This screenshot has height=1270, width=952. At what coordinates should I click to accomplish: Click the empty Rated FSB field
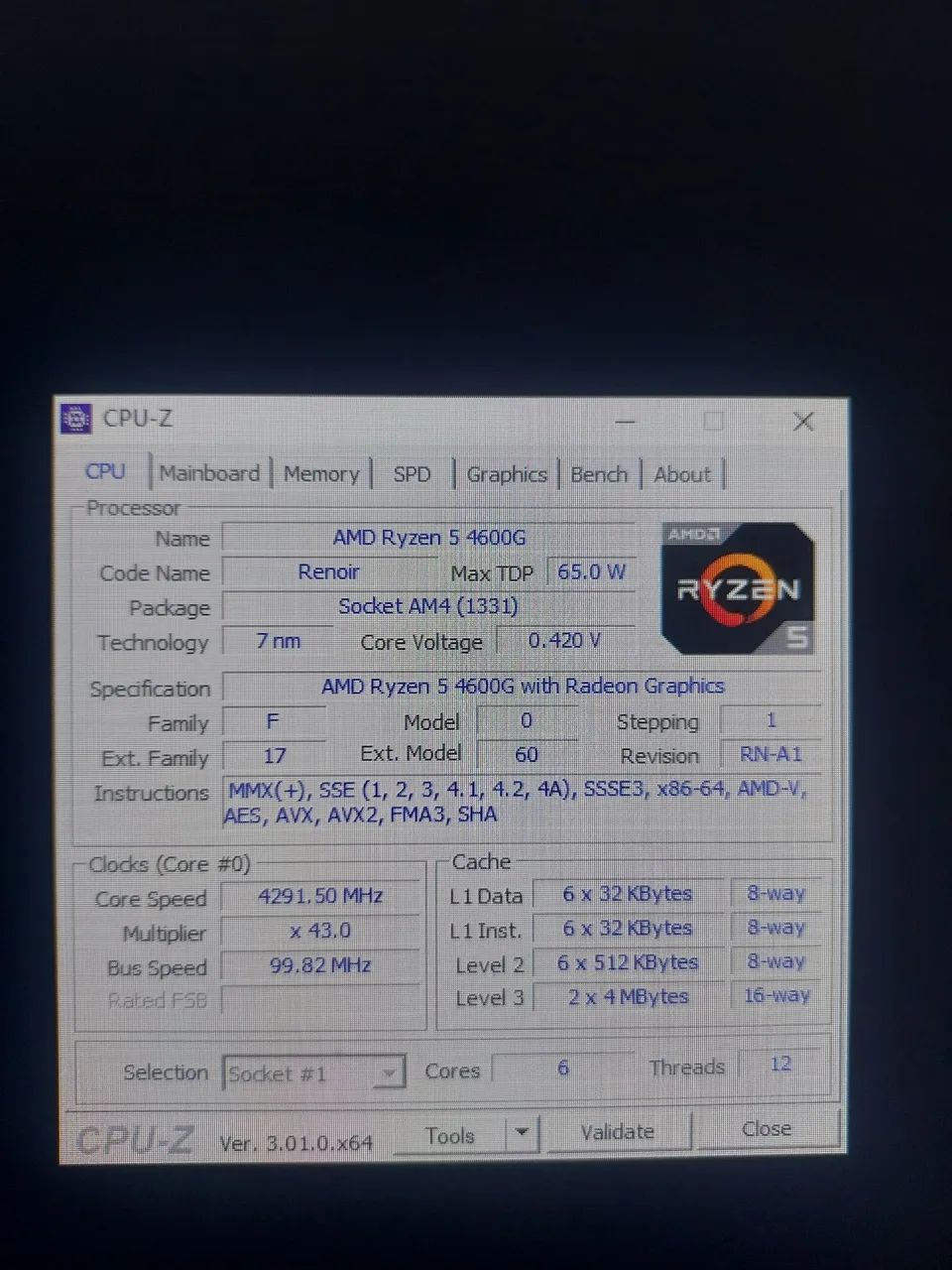click(x=320, y=999)
